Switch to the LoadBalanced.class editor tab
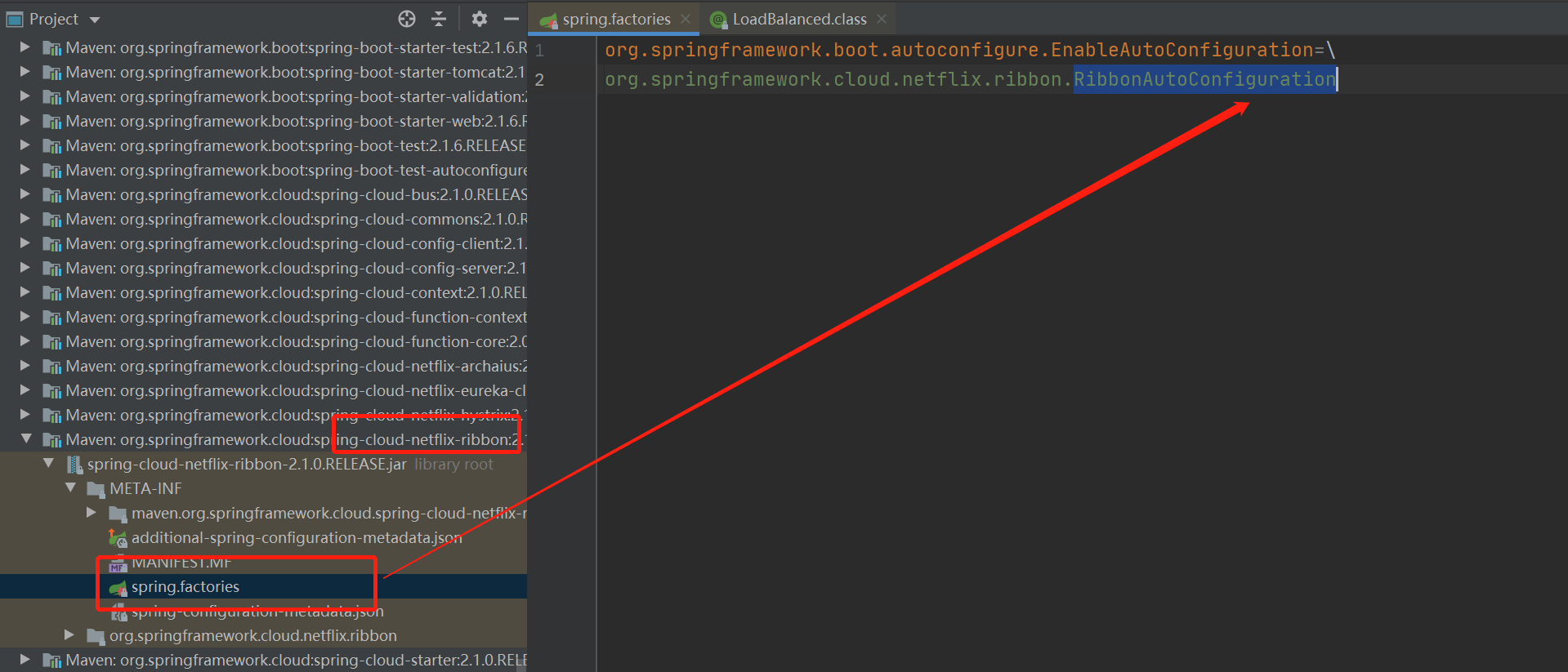 pos(799,19)
